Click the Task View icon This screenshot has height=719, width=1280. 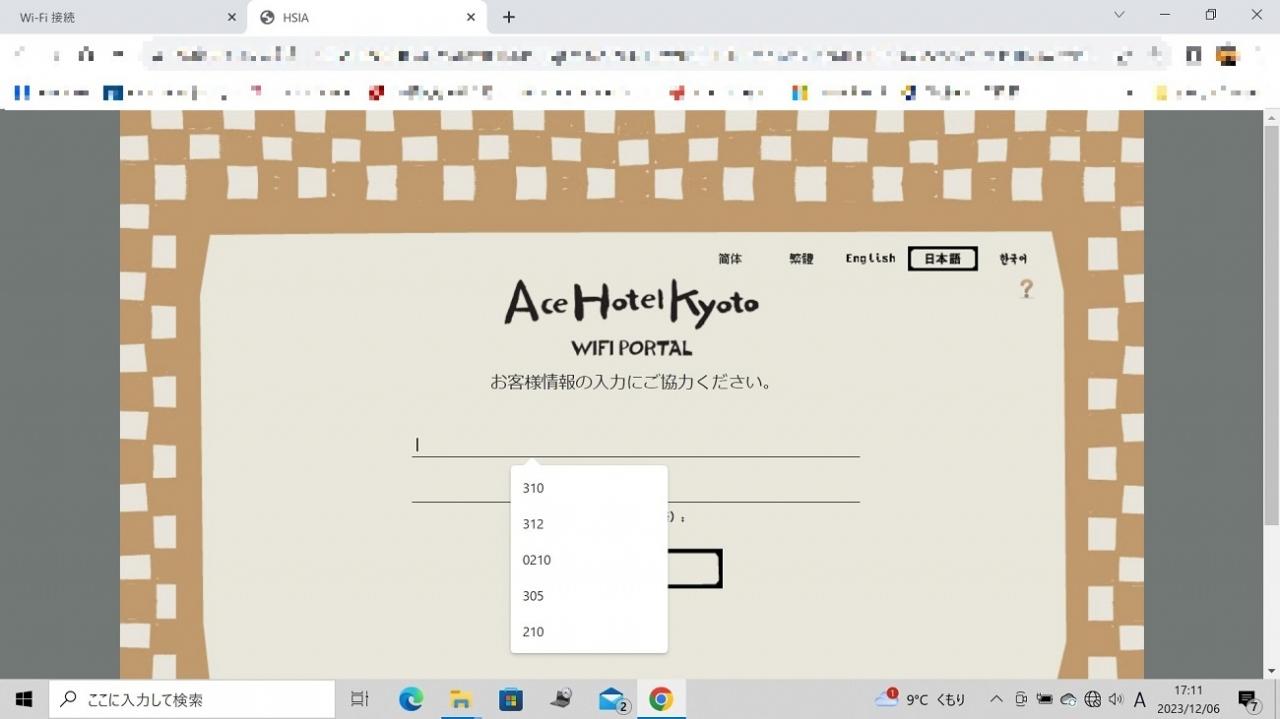pyautogui.click(x=360, y=699)
